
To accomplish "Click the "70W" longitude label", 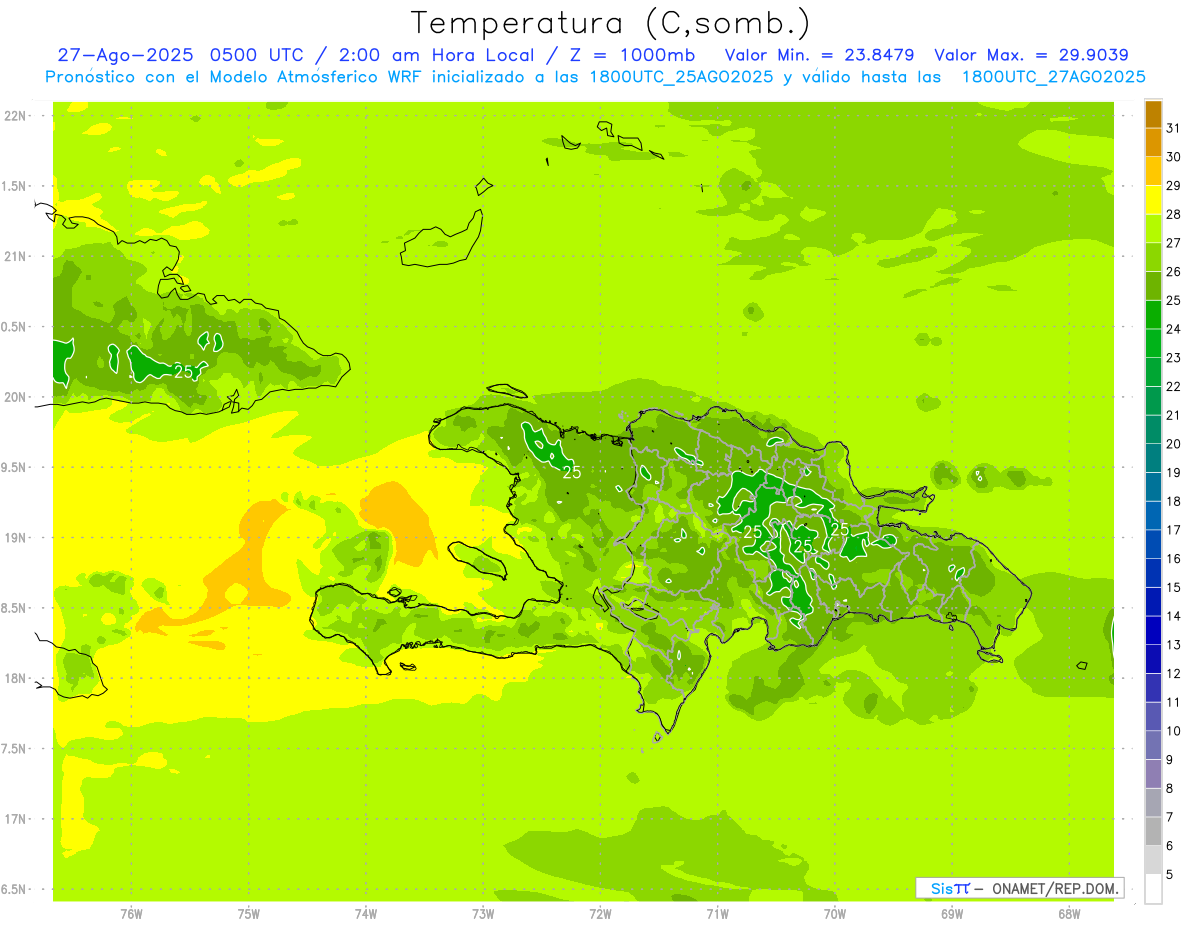I will [835, 914].
